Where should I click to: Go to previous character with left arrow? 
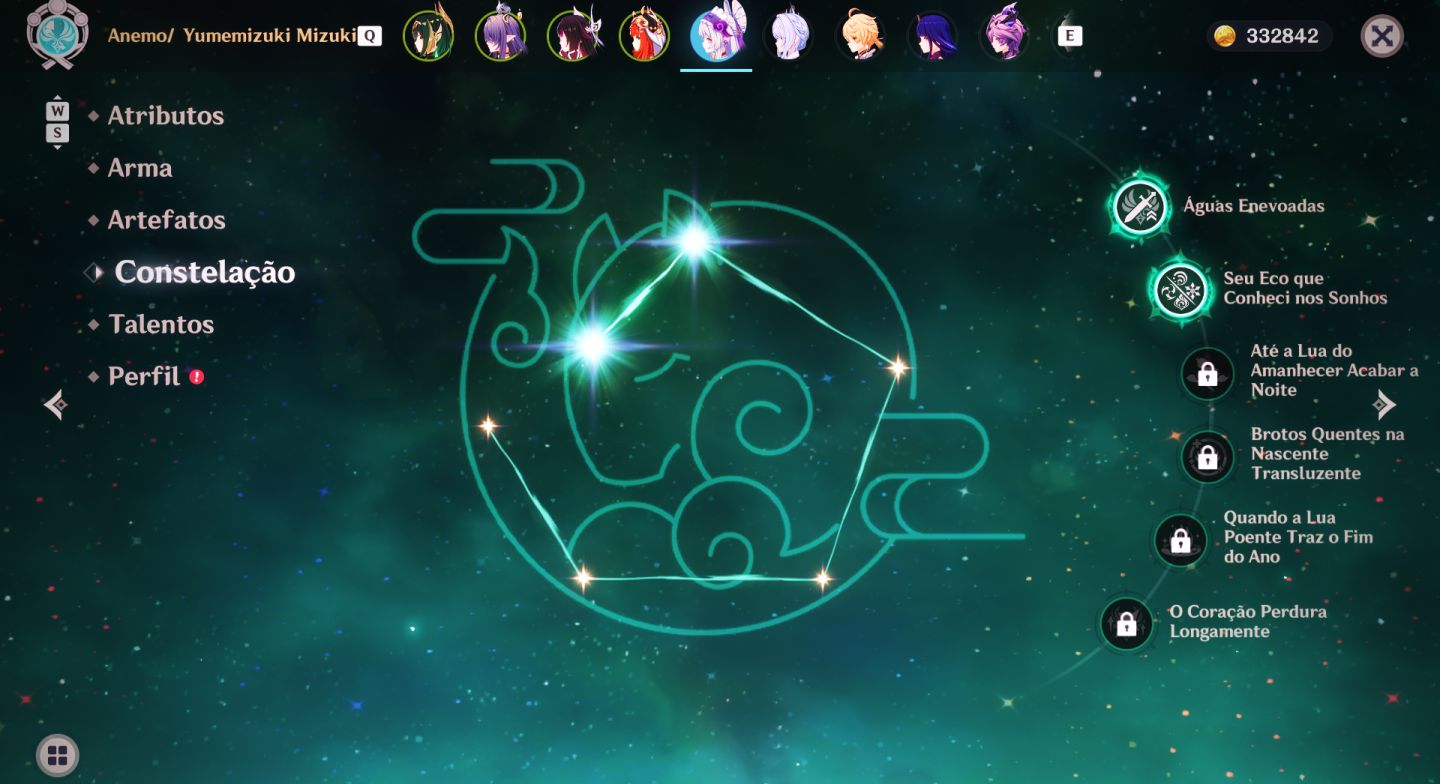click(56, 404)
